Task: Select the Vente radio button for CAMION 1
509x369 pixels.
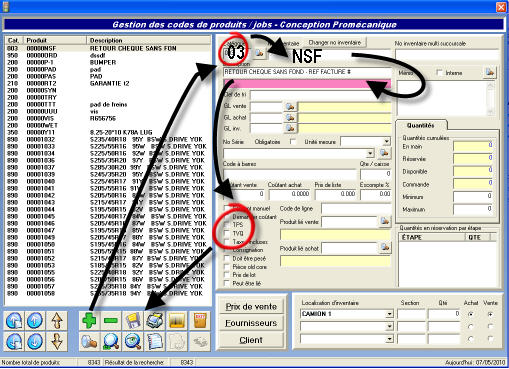Action: point(490,314)
